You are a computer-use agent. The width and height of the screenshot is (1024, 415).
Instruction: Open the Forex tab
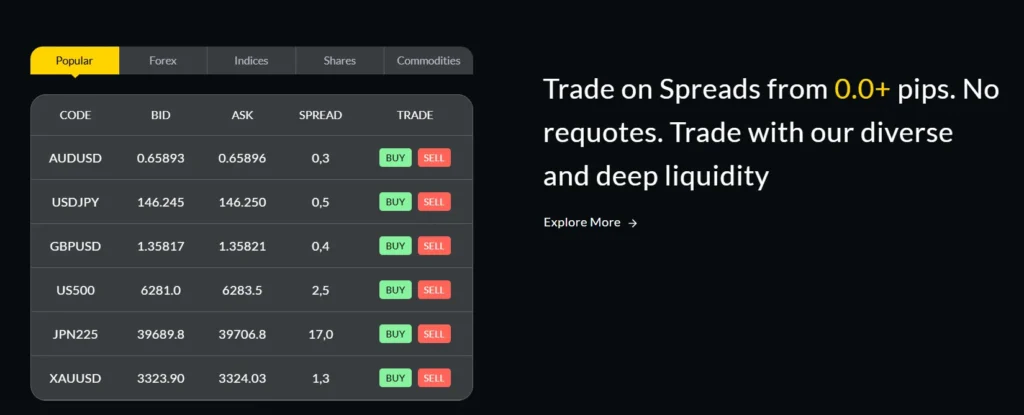(163, 61)
